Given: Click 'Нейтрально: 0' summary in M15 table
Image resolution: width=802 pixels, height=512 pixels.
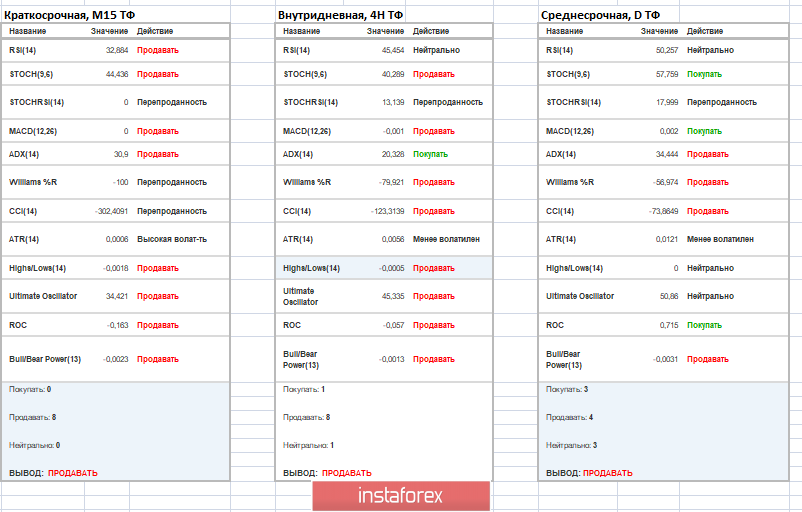Looking at the screenshot, I should click(34, 446).
